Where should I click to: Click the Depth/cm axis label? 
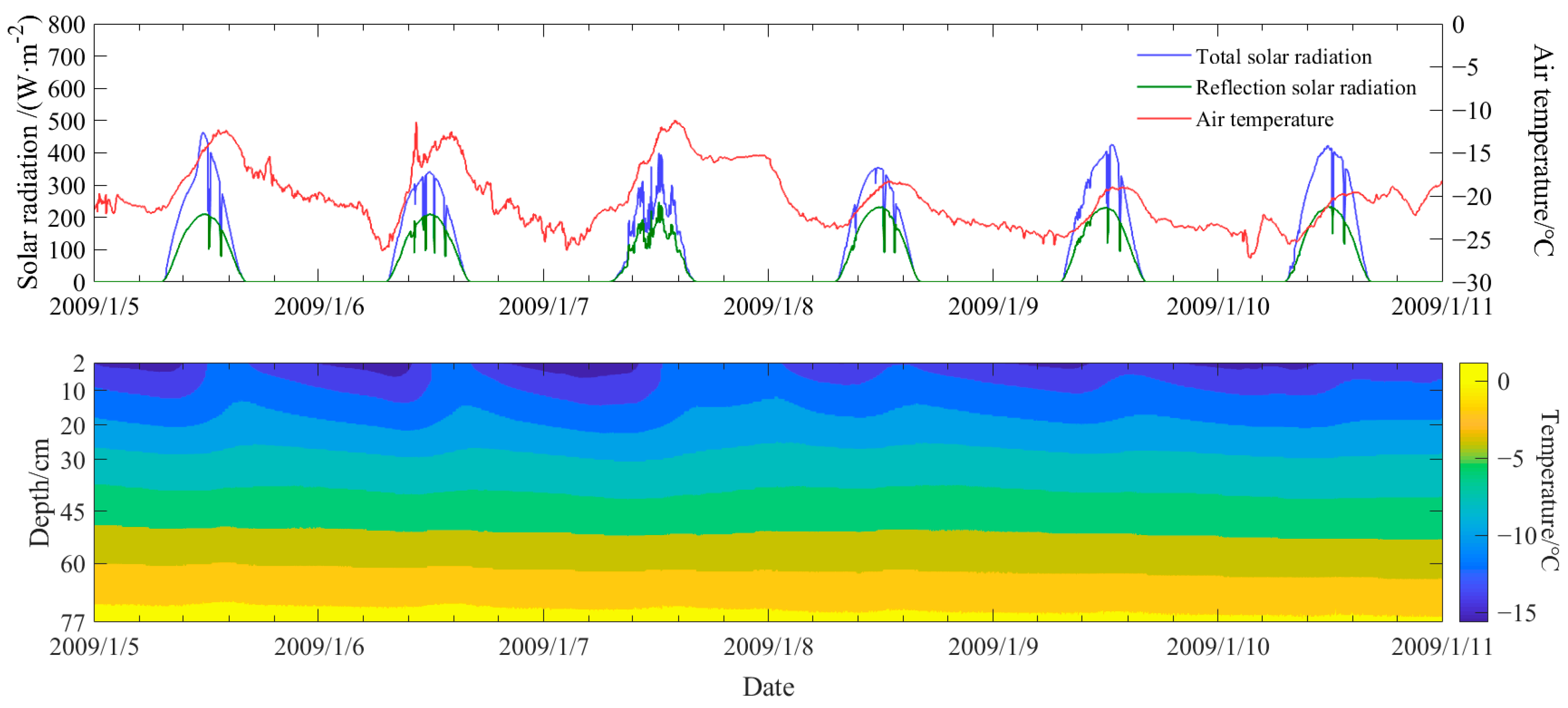39,492
